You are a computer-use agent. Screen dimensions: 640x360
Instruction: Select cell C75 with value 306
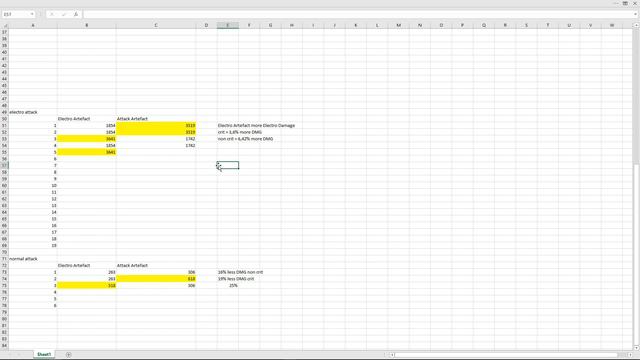(x=156, y=285)
